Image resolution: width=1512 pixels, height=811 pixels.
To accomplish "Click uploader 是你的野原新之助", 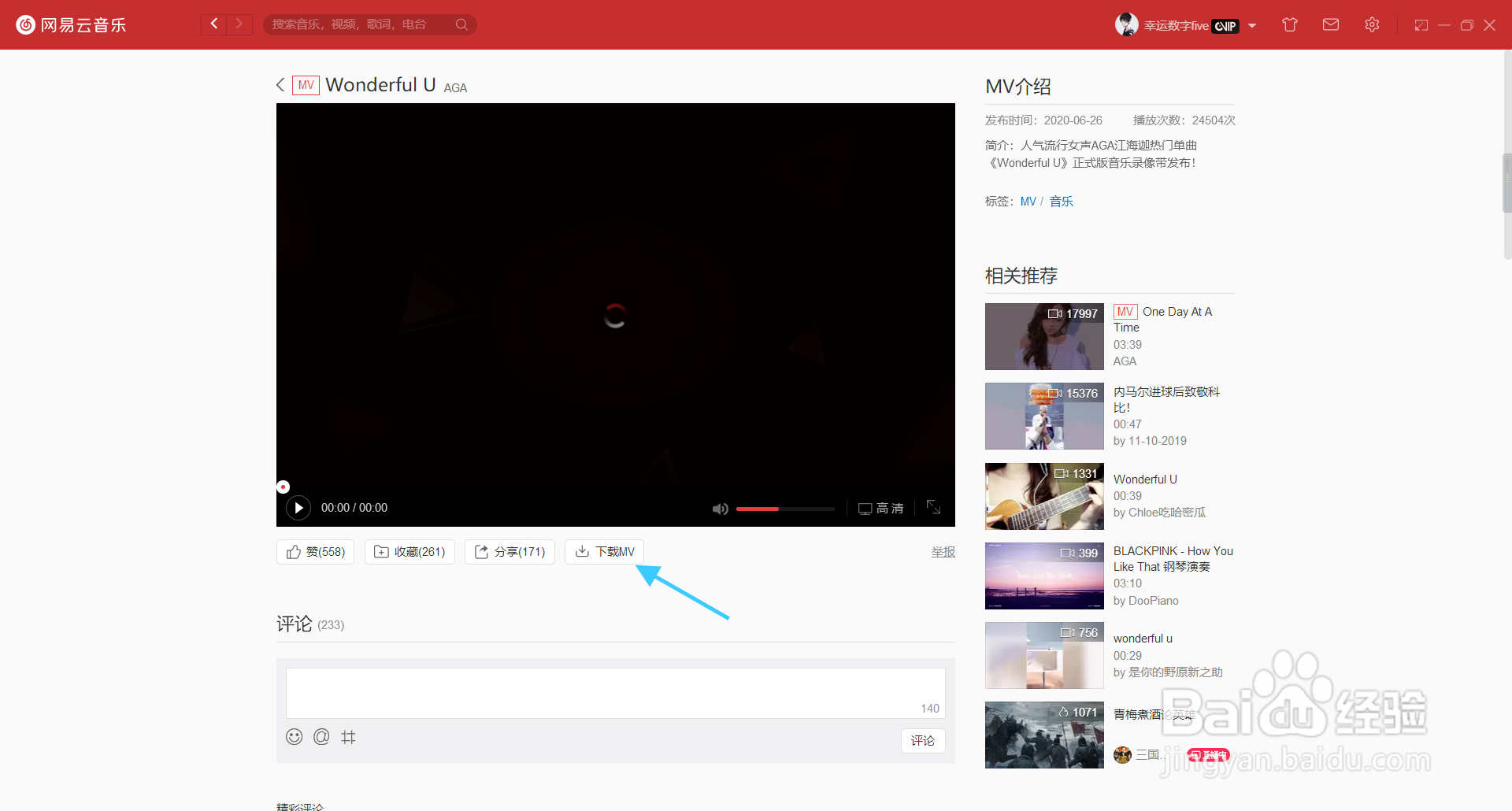I will click(1176, 672).
